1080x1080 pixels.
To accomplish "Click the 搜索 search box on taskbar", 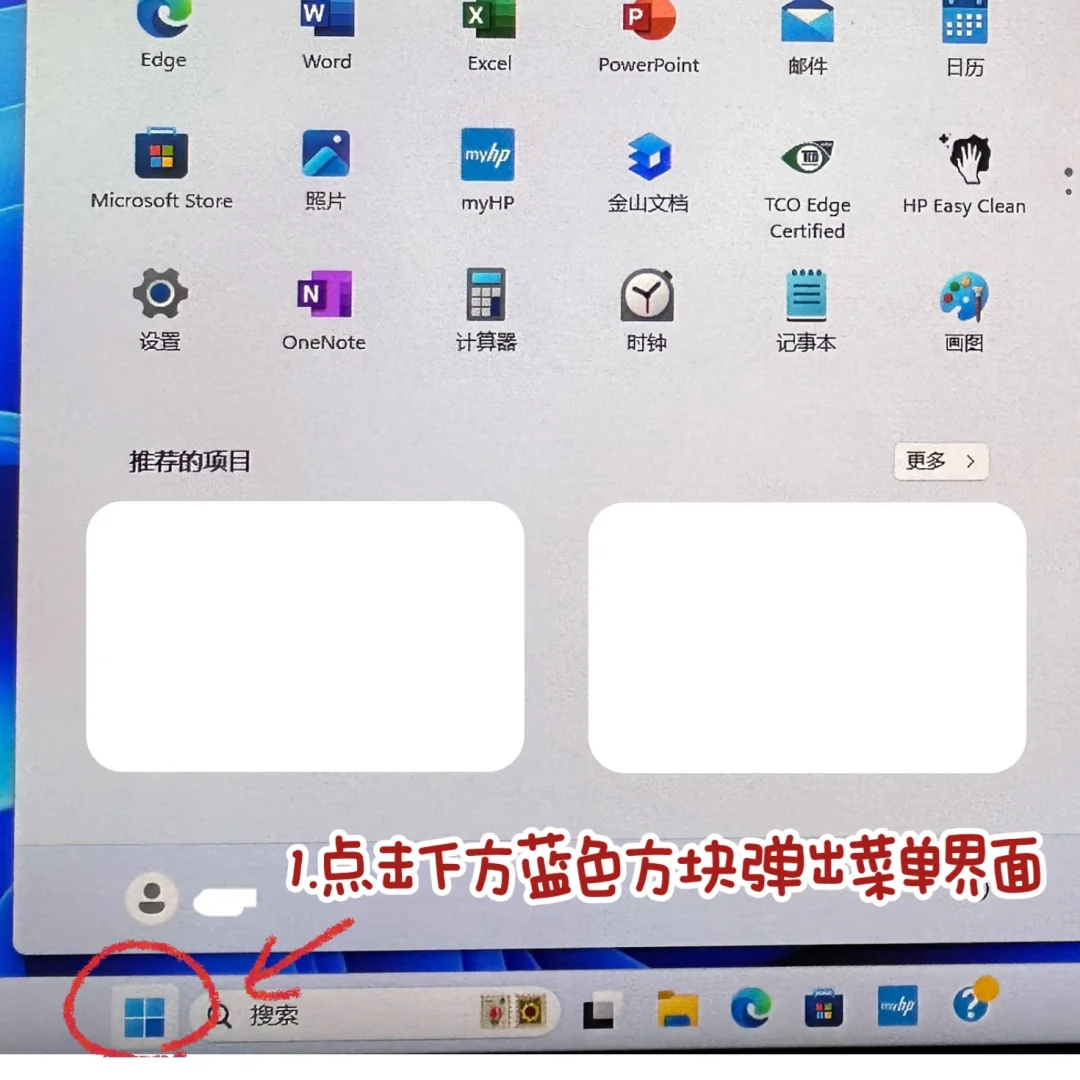I will point(377,1013).
